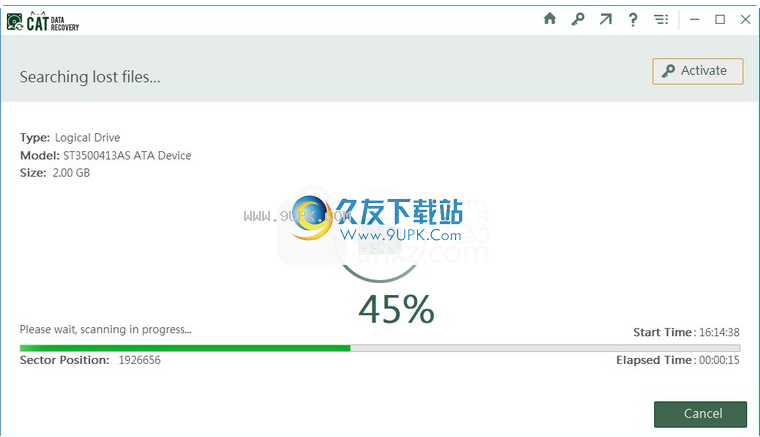Screen dimensions: 760x437
Task: Open Help question mark icon
Action: 633,20
